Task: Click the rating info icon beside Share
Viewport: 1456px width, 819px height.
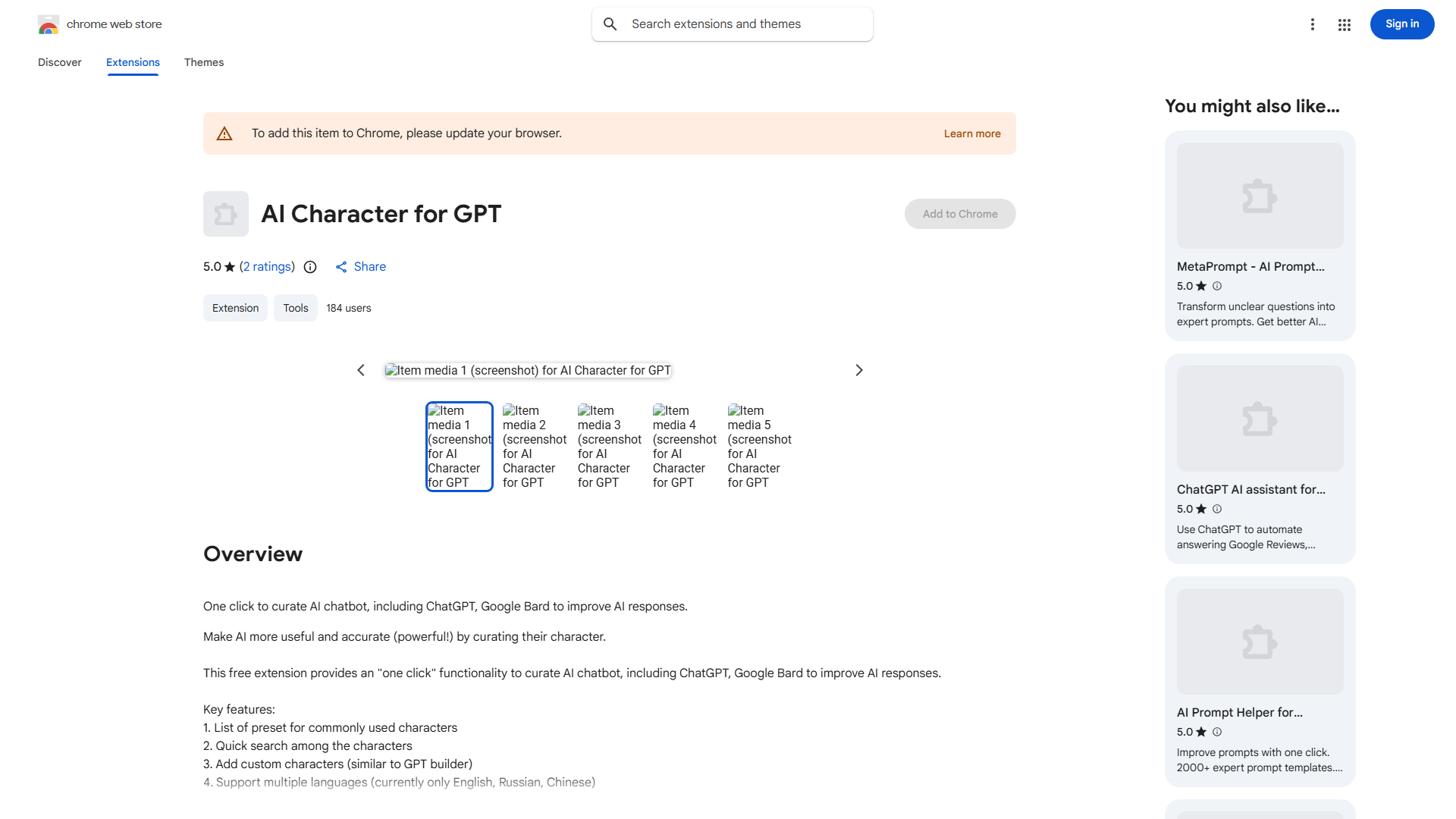Action: (x=310, y=267)
